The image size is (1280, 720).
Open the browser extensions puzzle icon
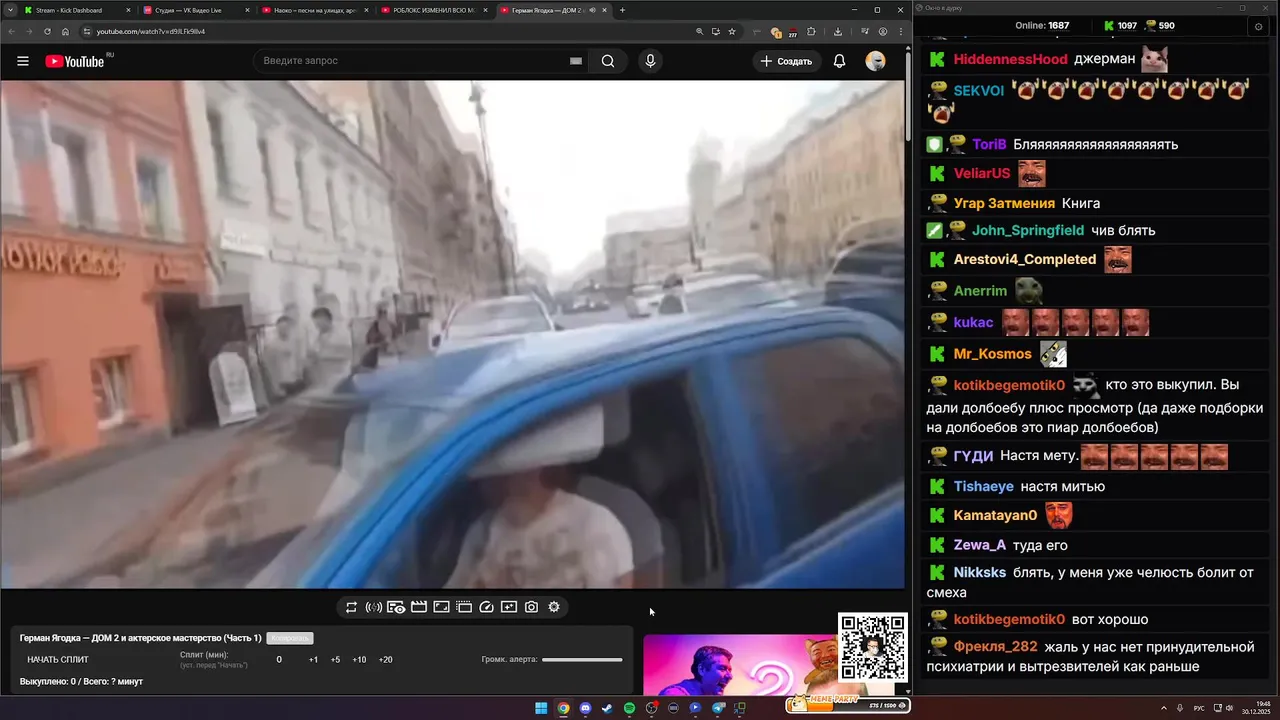(812, 31)
